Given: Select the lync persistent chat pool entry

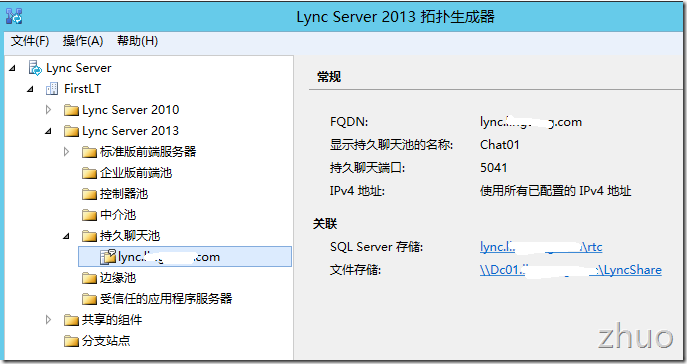Looking at the screenshot, I should pyautogui.click(x=184, y=257).
